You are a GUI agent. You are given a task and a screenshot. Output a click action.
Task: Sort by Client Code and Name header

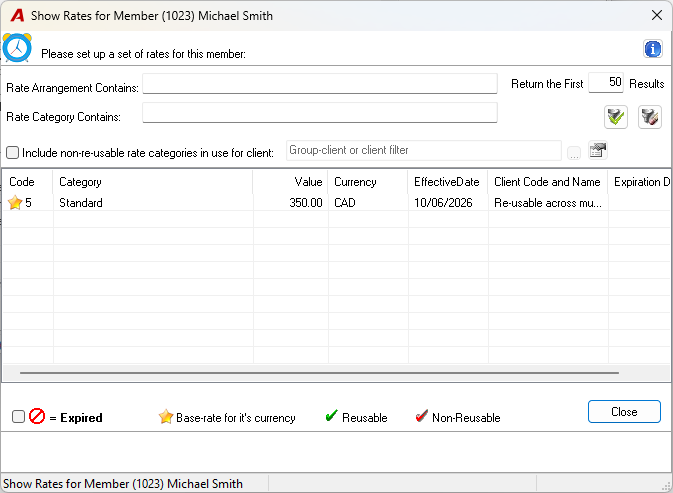[x=548, y=182]
